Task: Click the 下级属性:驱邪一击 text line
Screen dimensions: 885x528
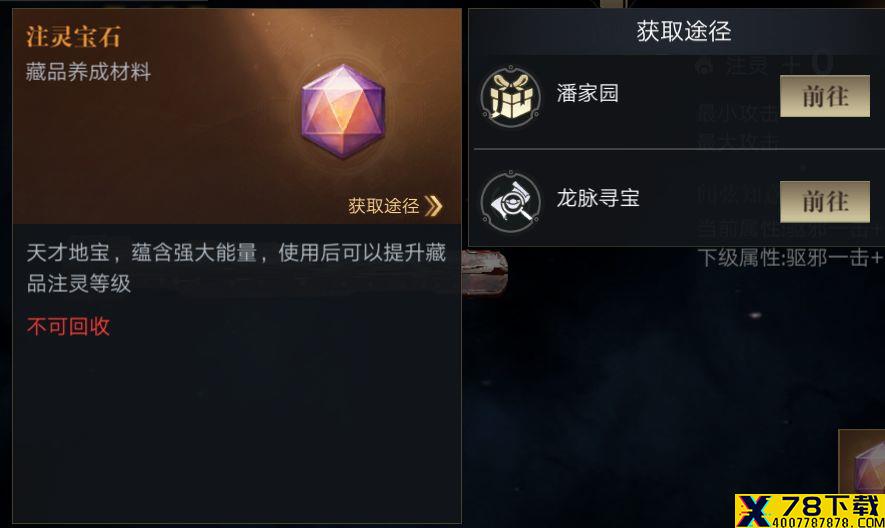Action: (790, 258)
